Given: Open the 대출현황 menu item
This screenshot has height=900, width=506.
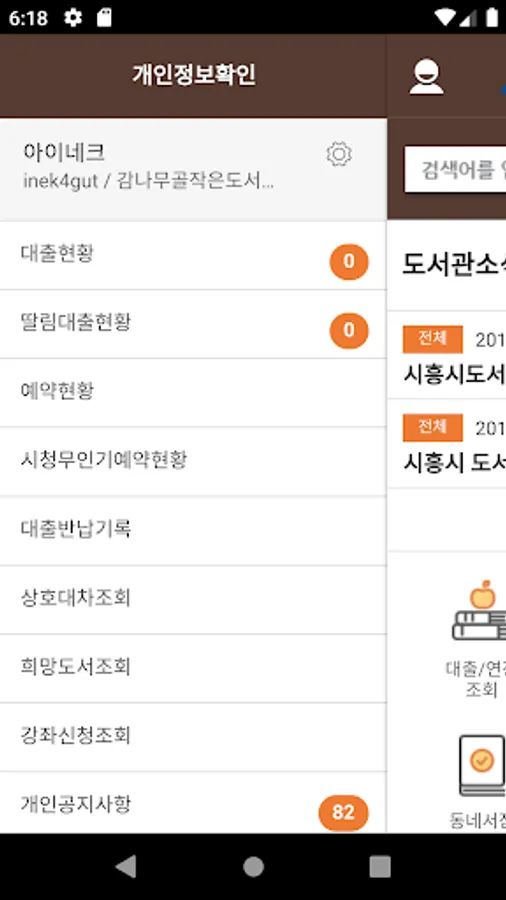Looking at the screenshot, I should [x=193, y=255].
